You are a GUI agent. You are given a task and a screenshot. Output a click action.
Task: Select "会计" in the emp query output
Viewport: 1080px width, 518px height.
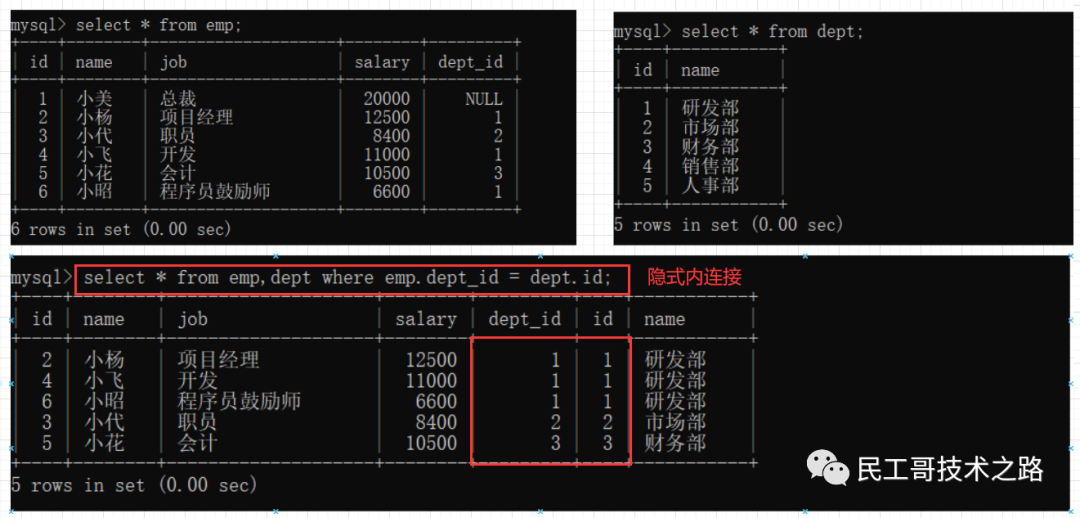[178, 173]
